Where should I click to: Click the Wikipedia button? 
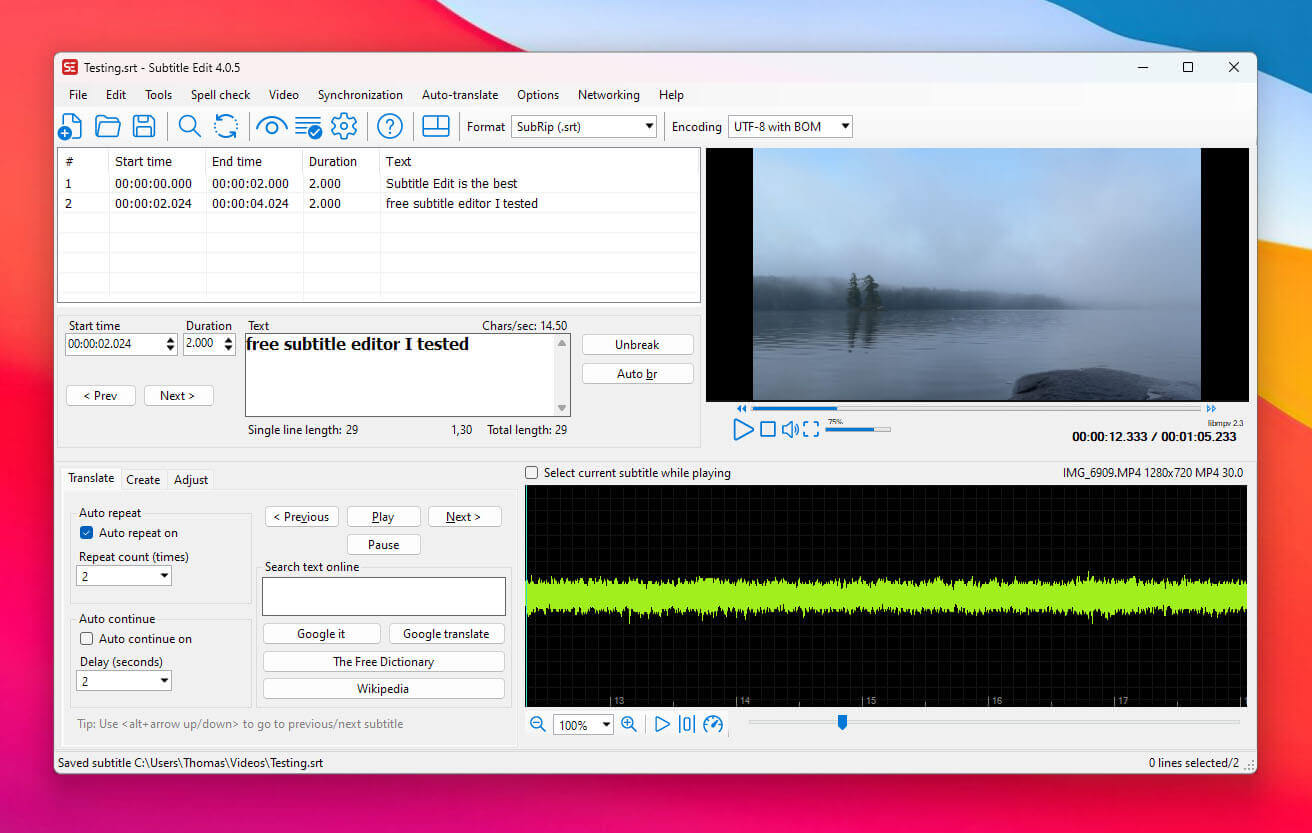384,689
